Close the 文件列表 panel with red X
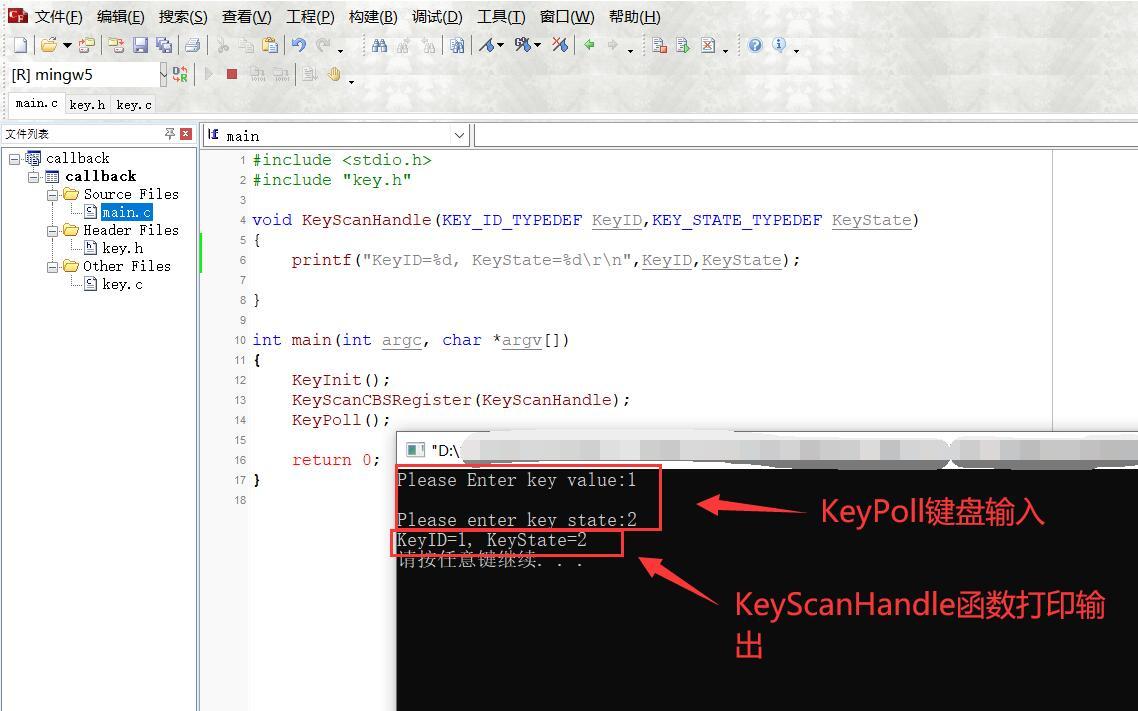 (186, 133)
